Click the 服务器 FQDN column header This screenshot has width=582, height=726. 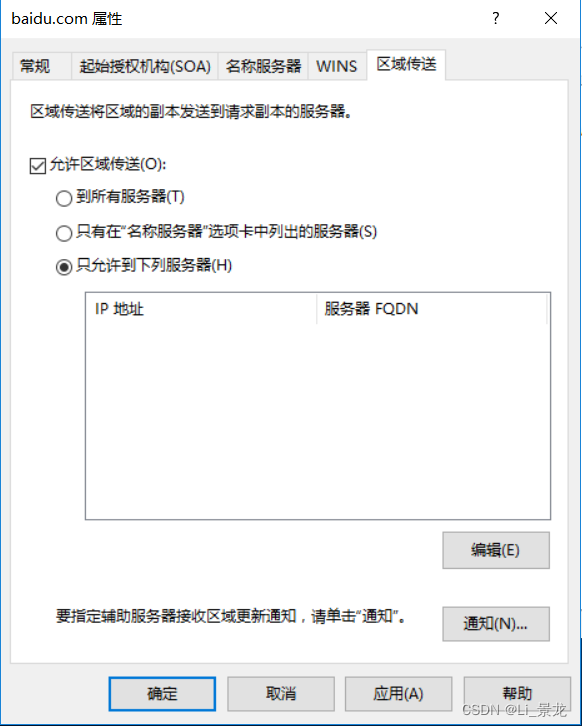432,309
